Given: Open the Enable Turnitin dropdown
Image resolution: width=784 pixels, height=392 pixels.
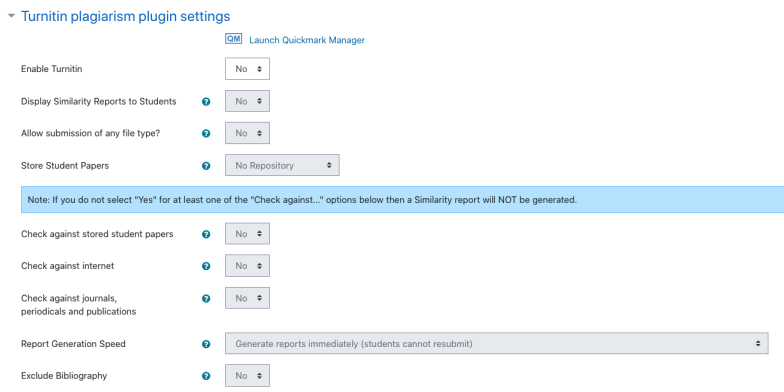Looking at the screenshot, I should pyautogui.click(x=248, y=69).
